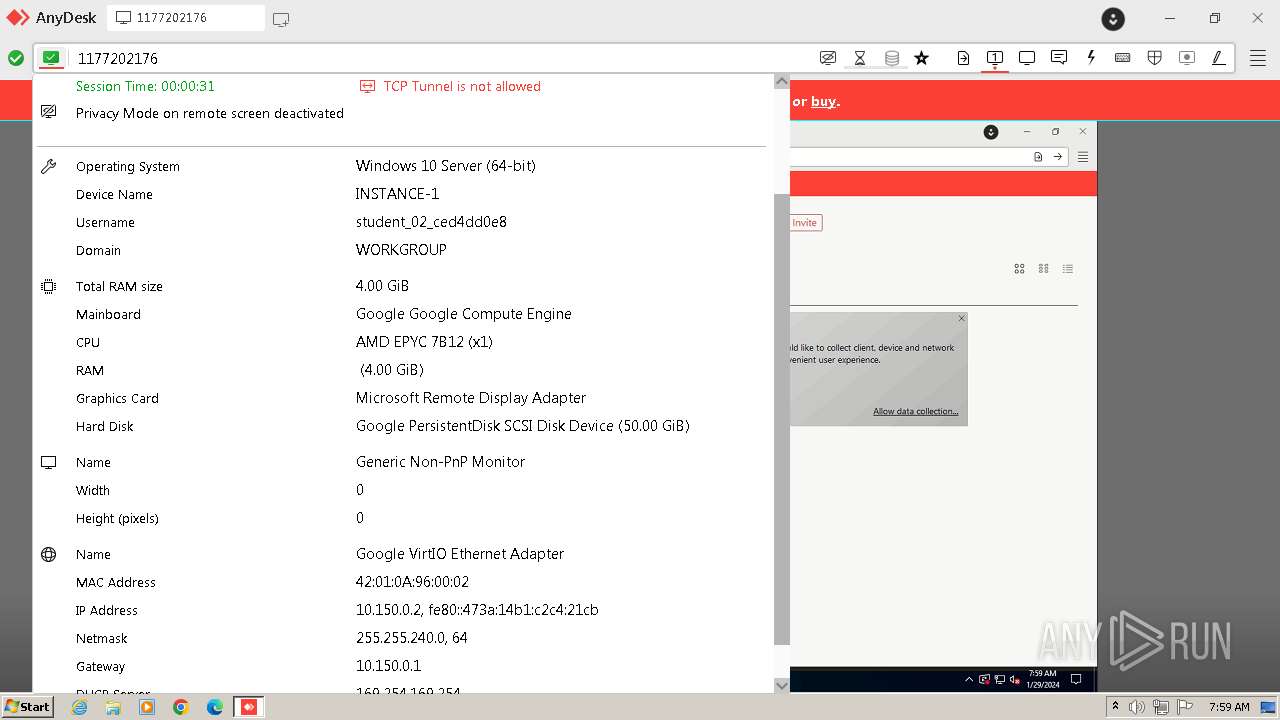Click volume speaker icon in system tray

coord(1137,707)
